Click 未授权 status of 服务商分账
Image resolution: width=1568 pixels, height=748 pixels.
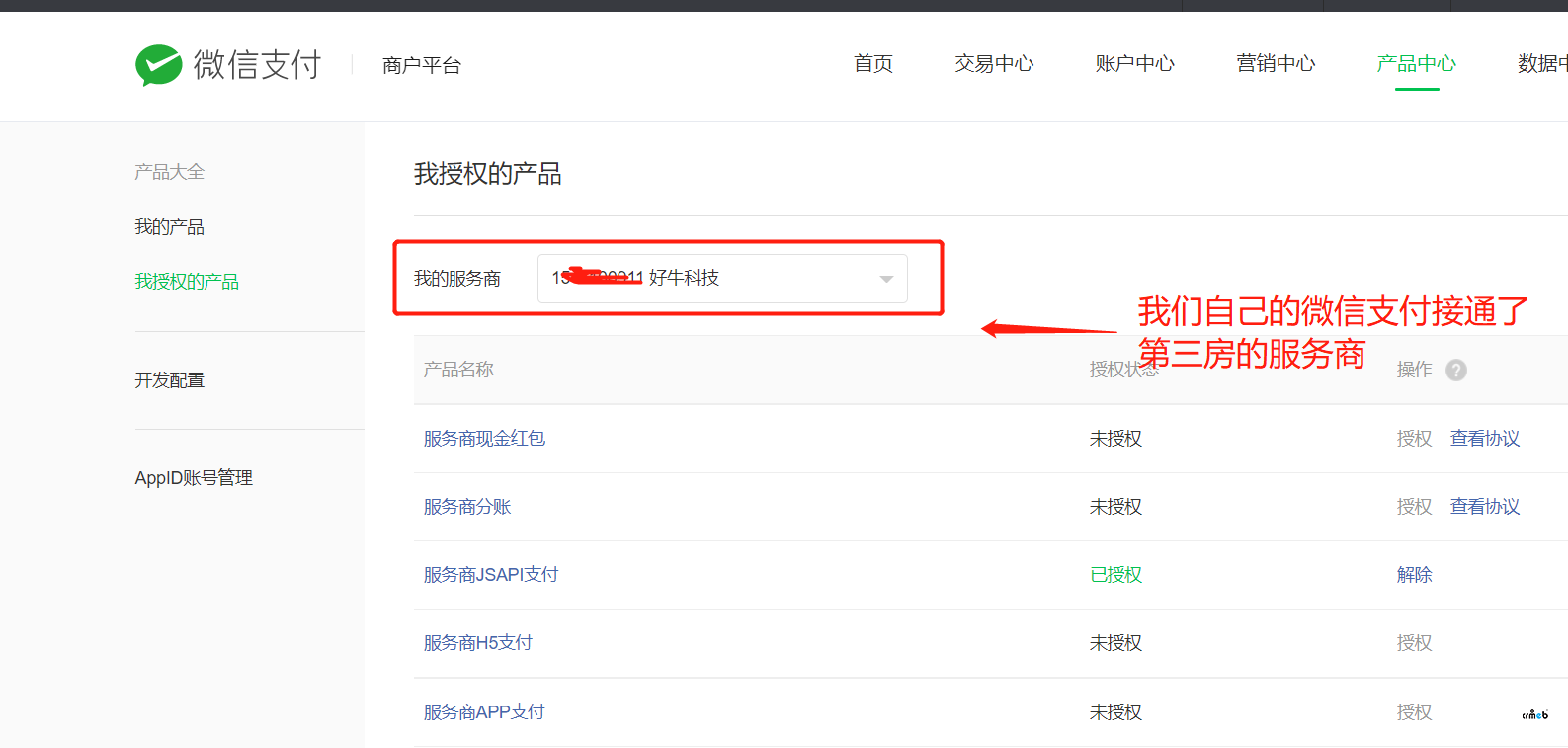tap(1115, 507)
